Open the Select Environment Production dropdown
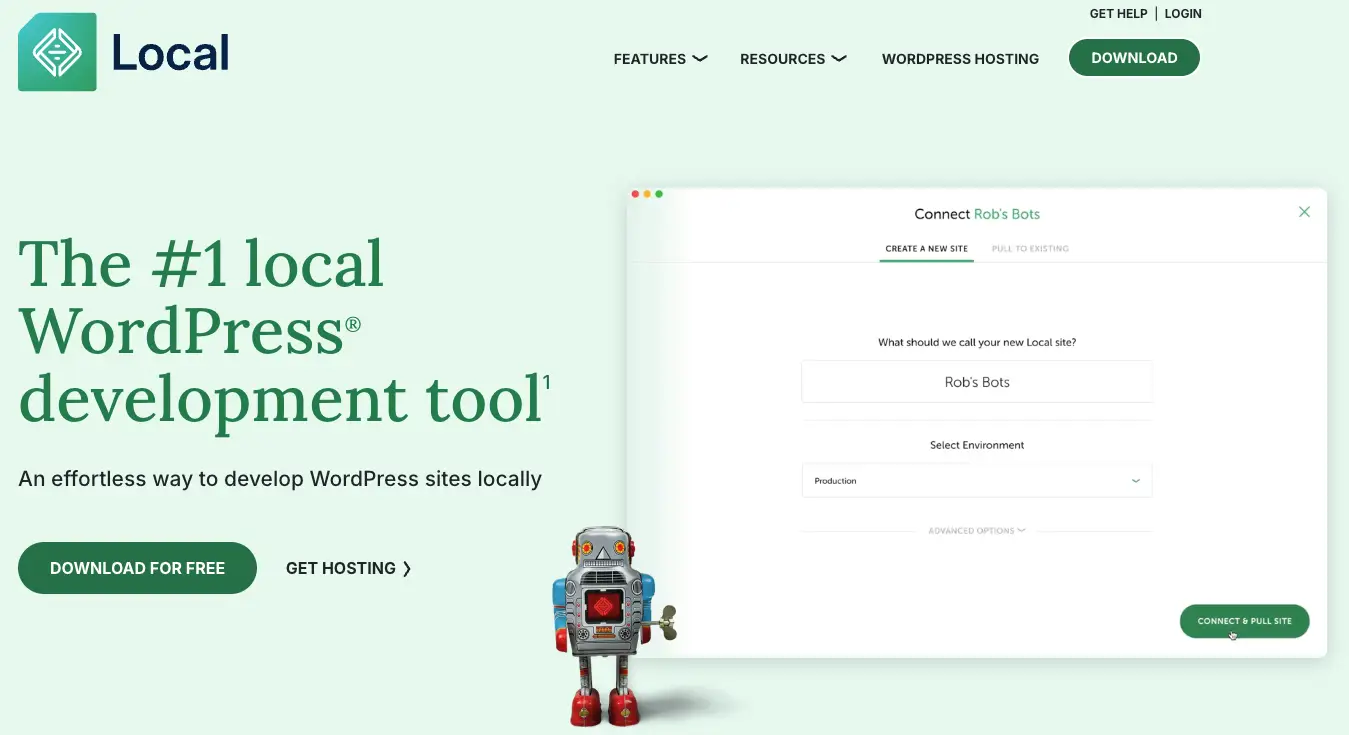Screen dimensions: 1349x735 [977, 481]
